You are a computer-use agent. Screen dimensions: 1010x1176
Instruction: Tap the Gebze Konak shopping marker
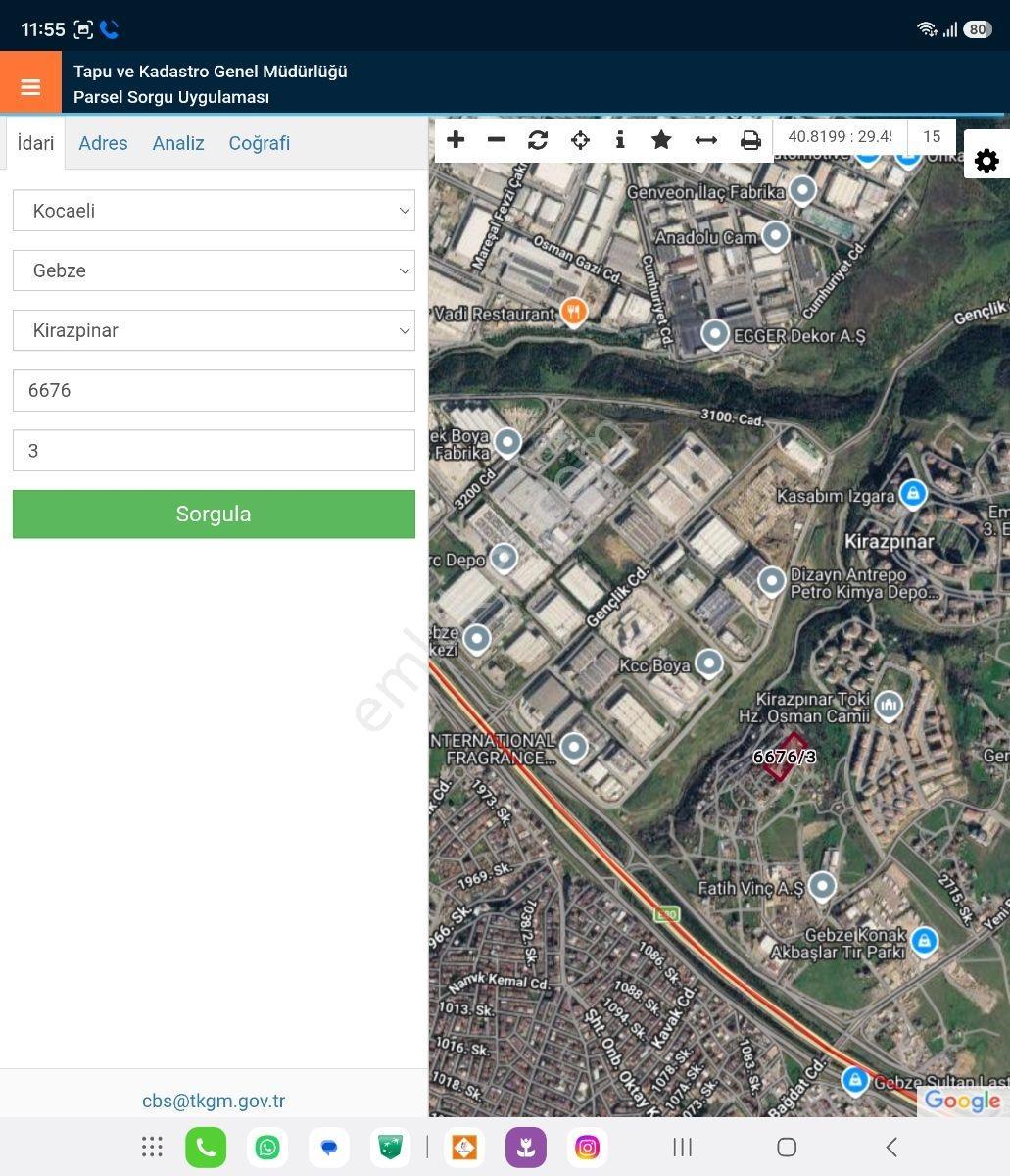(924, 942)
